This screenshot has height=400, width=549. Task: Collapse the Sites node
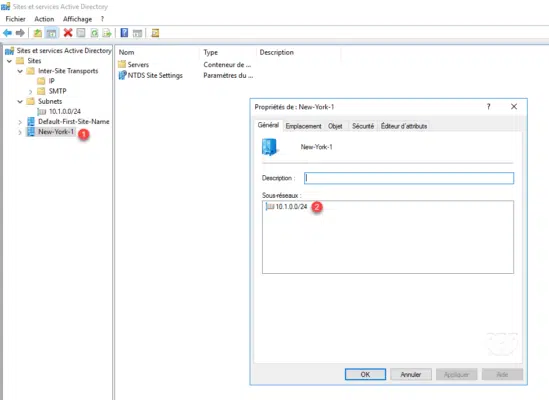coord(9,61)
